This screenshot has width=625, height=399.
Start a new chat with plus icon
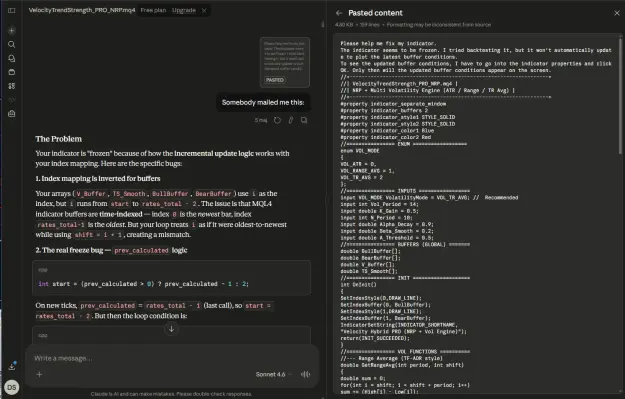coord(12,30)
